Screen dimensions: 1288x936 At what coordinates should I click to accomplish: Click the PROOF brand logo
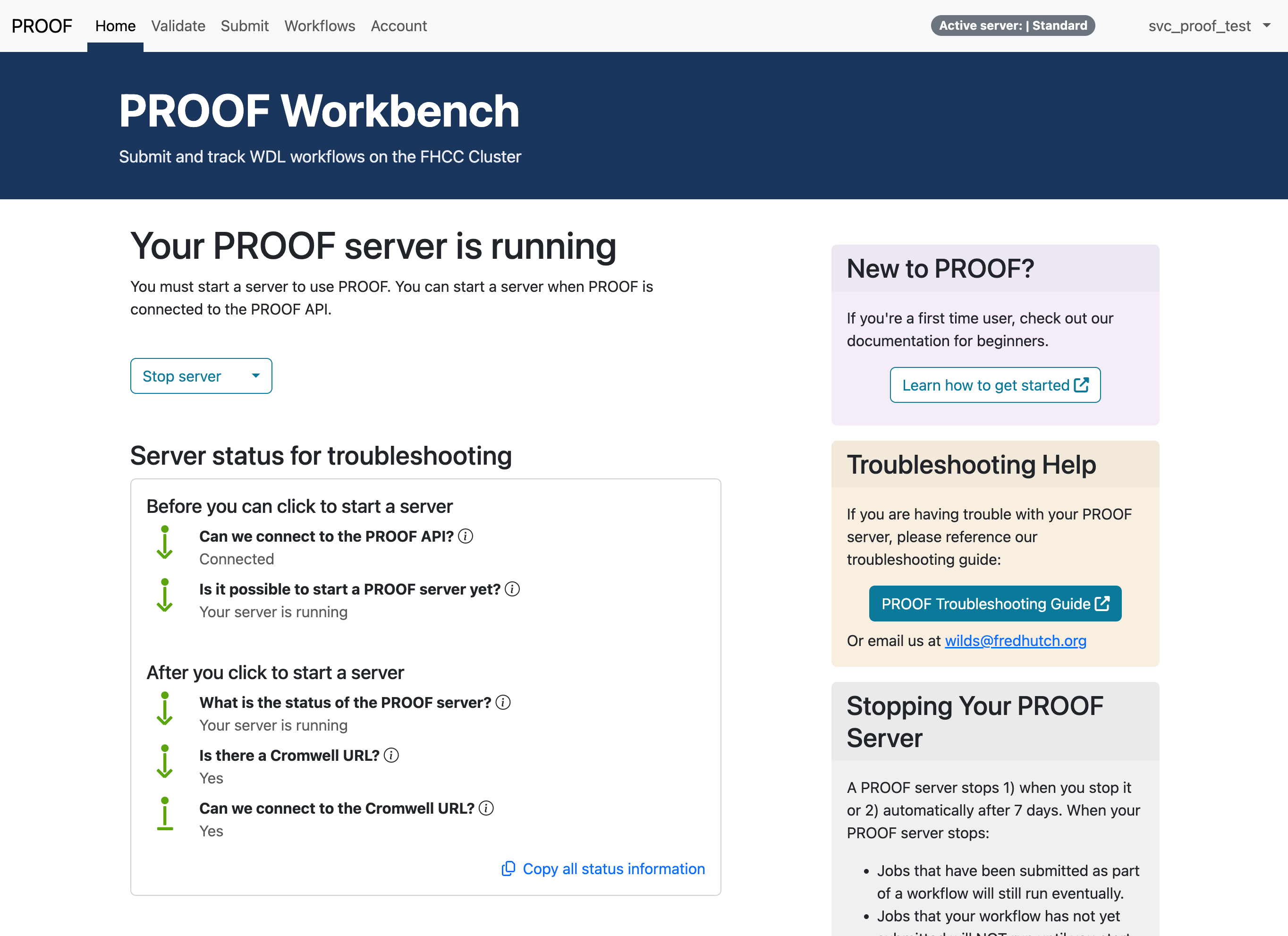pos(42,26)
